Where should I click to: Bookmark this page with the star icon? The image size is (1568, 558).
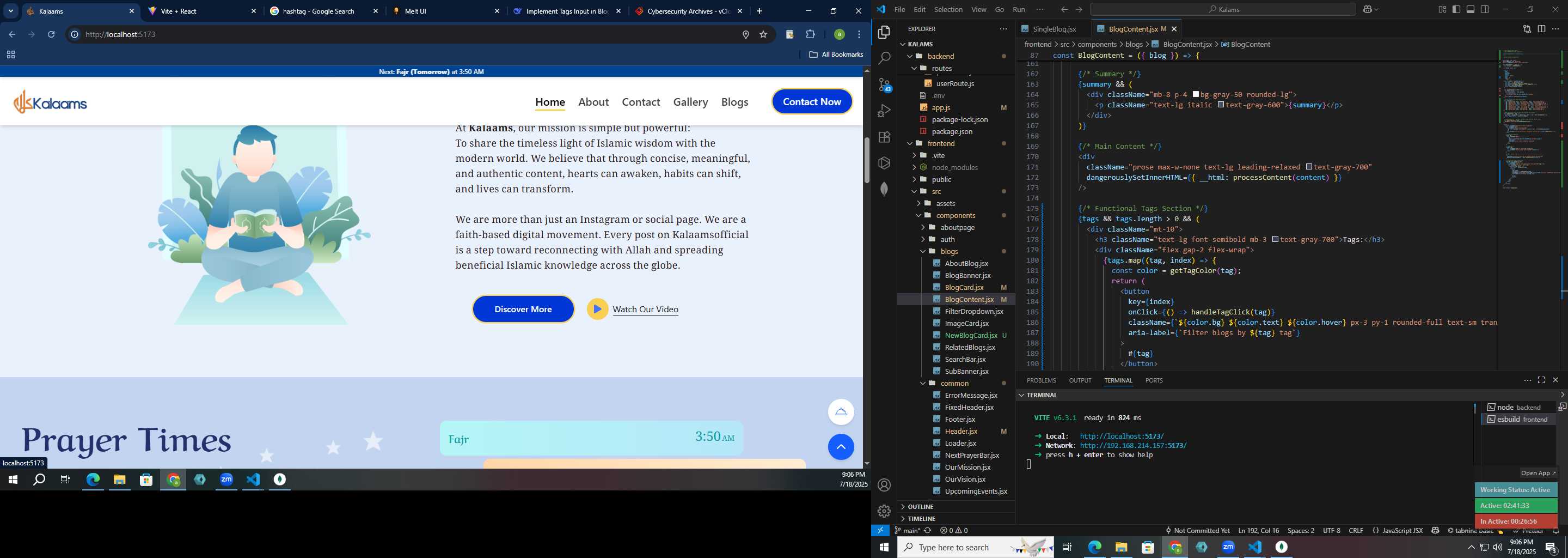pos(763,35)
